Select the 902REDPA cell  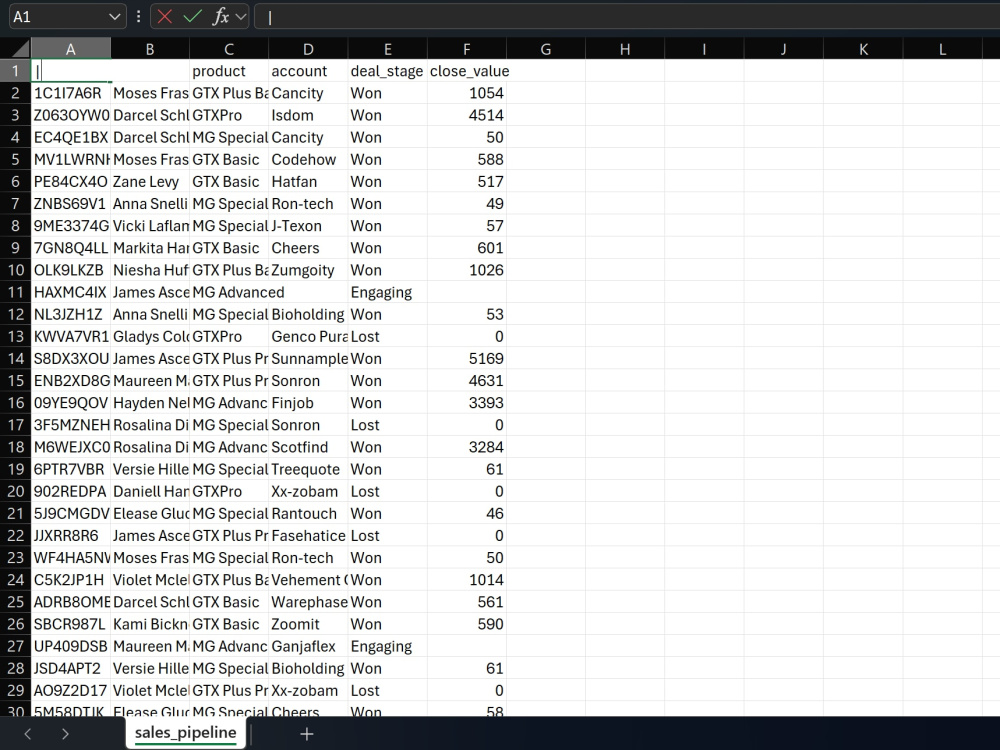pyautogui.click(x=71, y=491)
